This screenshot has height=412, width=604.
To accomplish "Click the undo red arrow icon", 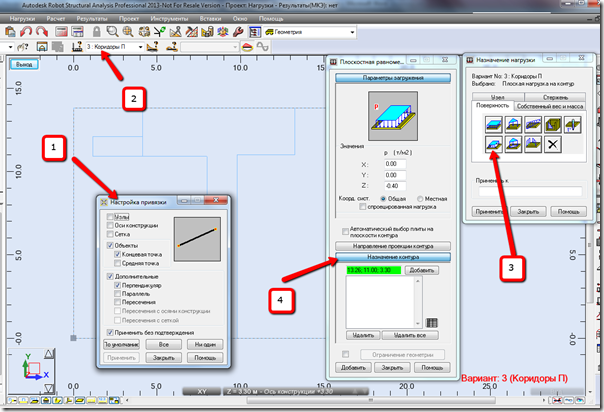I will (x=26, y=32).
